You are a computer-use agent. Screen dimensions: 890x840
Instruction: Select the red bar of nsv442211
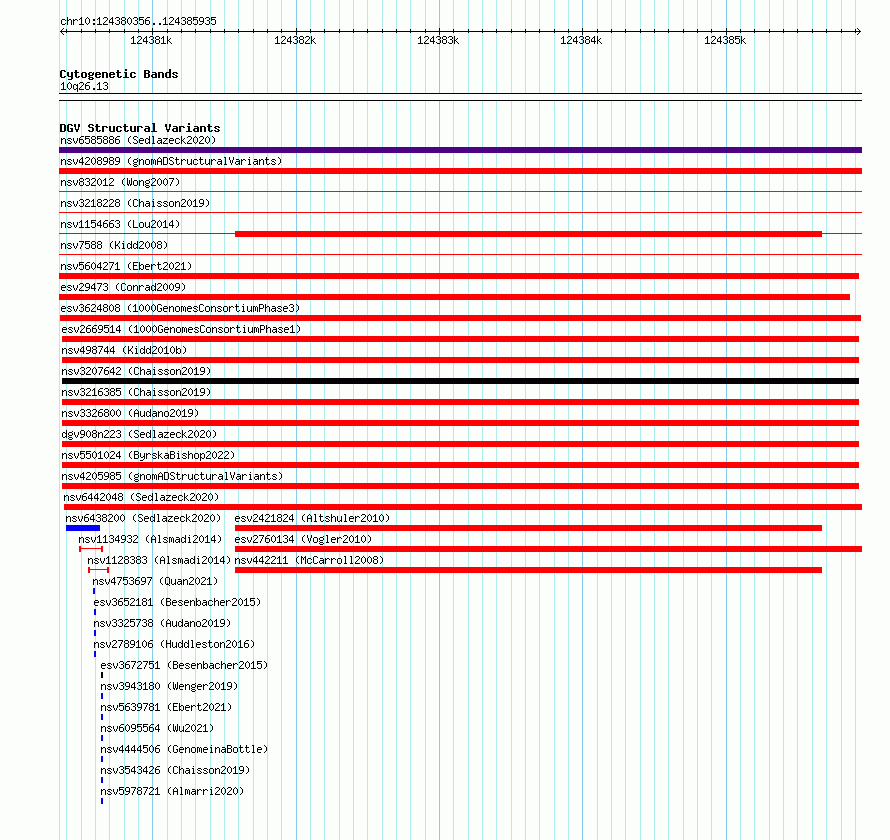[528, 570]
